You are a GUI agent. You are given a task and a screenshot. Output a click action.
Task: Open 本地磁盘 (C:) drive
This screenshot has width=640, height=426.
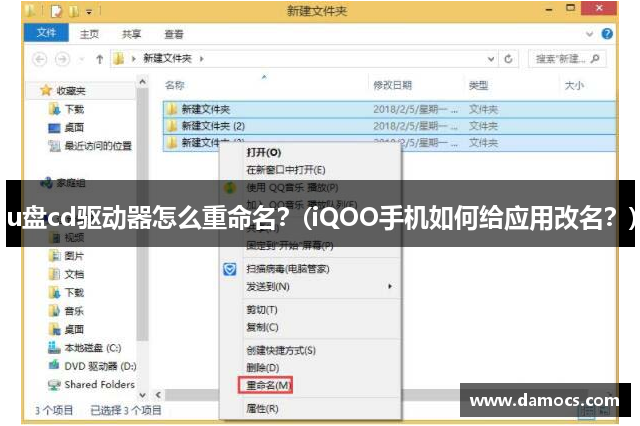pos(93,348)
